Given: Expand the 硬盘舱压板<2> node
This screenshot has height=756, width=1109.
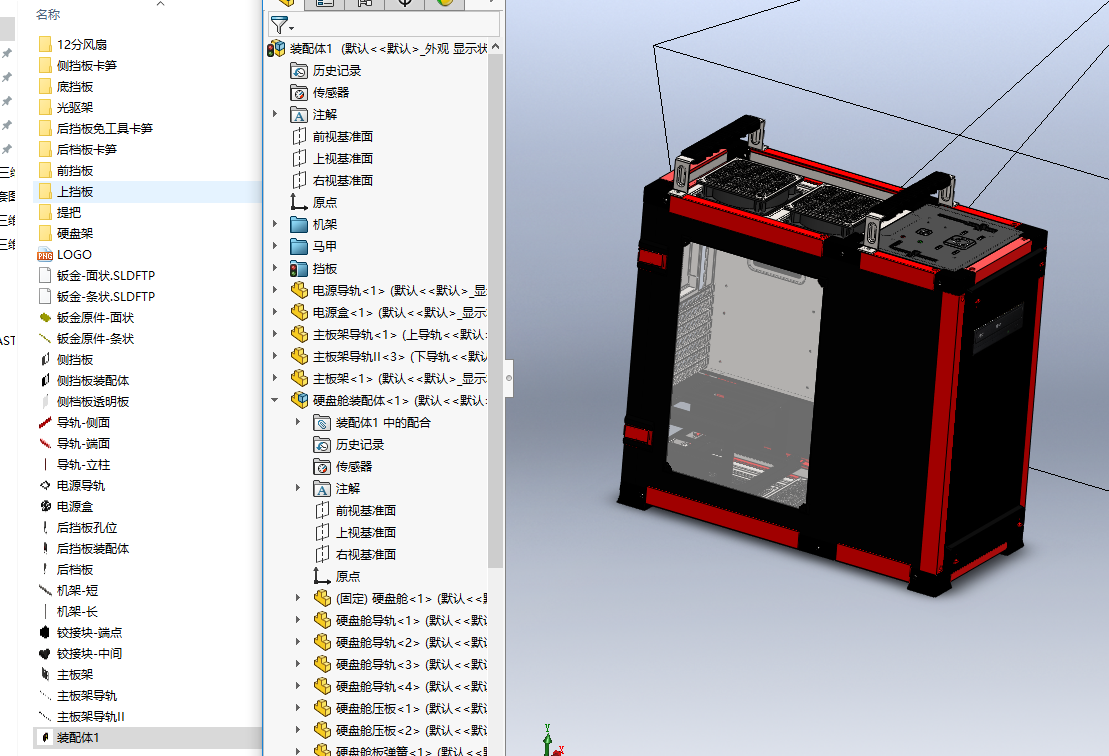Looking at the screenshot, I should pyautogui.click(x=298, y=729).
